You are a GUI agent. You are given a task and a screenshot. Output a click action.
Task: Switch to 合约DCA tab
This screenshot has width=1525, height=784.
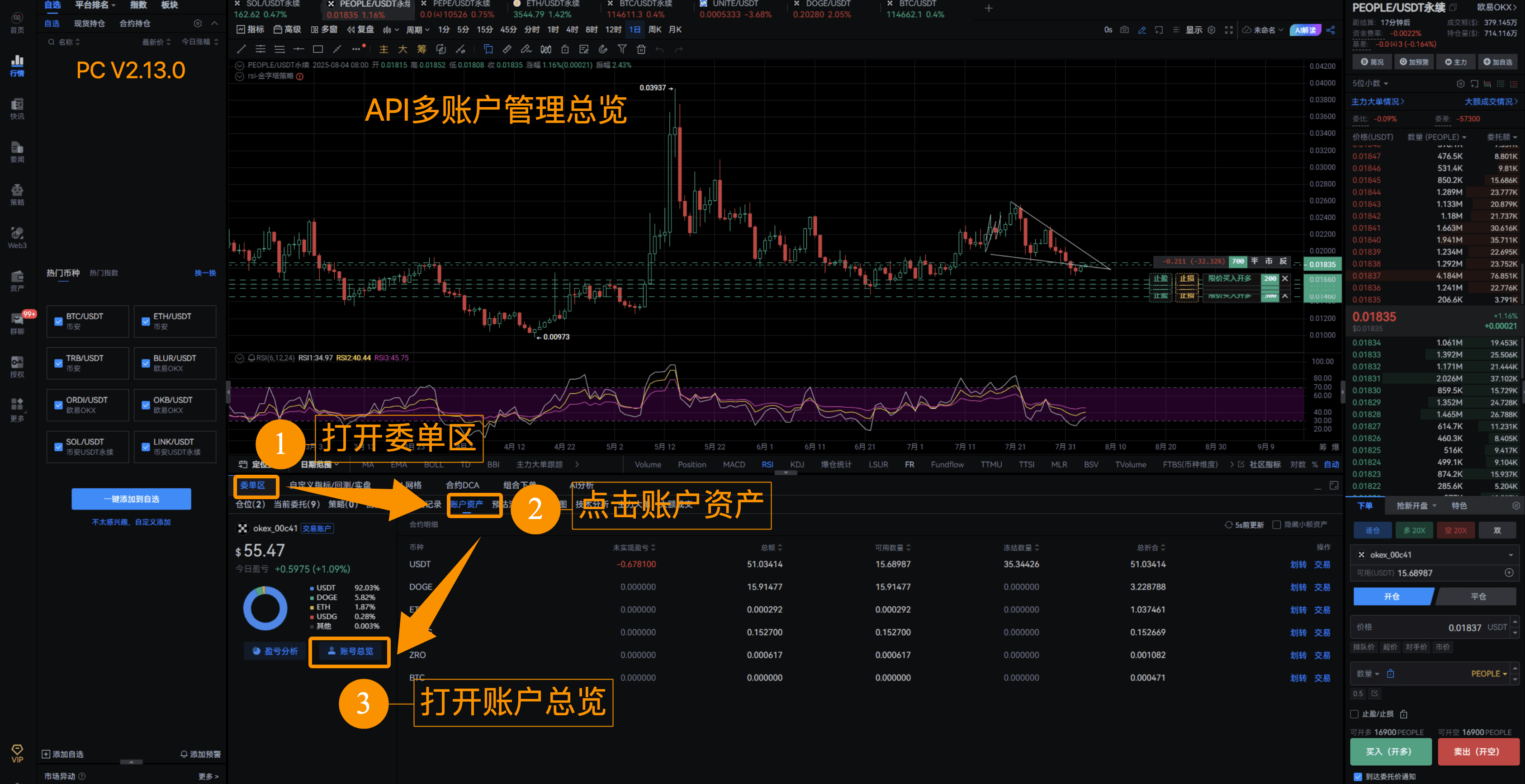point(462,485)
